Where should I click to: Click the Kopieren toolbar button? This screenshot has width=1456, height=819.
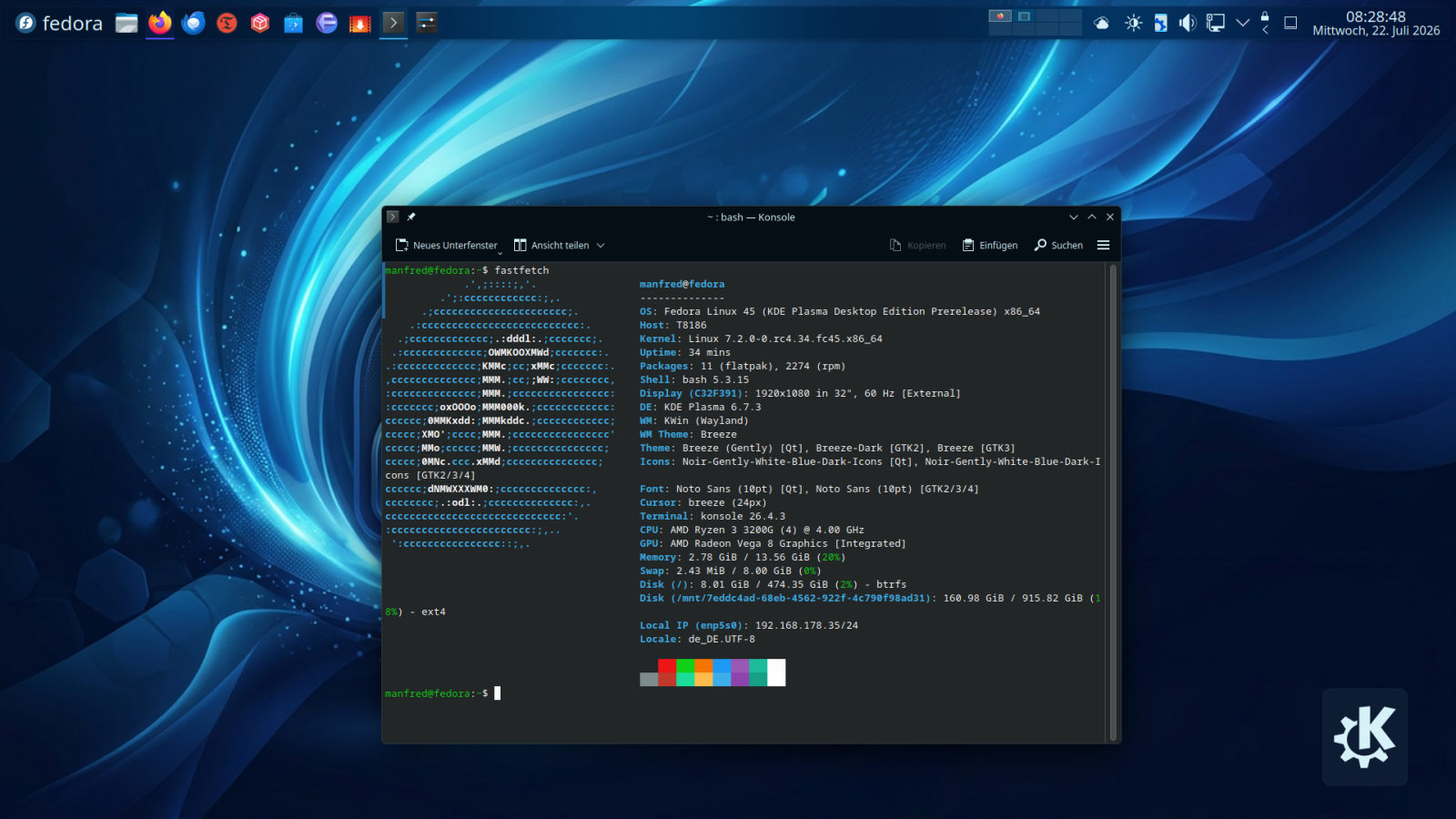click(x=917, y=245)
